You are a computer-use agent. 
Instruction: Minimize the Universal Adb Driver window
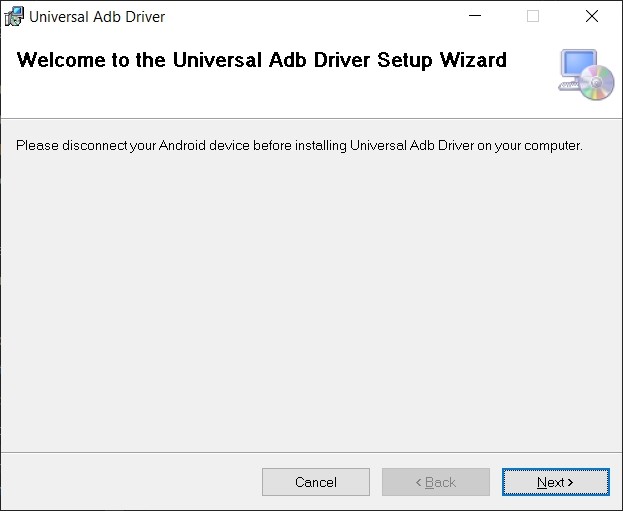click(475, 16)
